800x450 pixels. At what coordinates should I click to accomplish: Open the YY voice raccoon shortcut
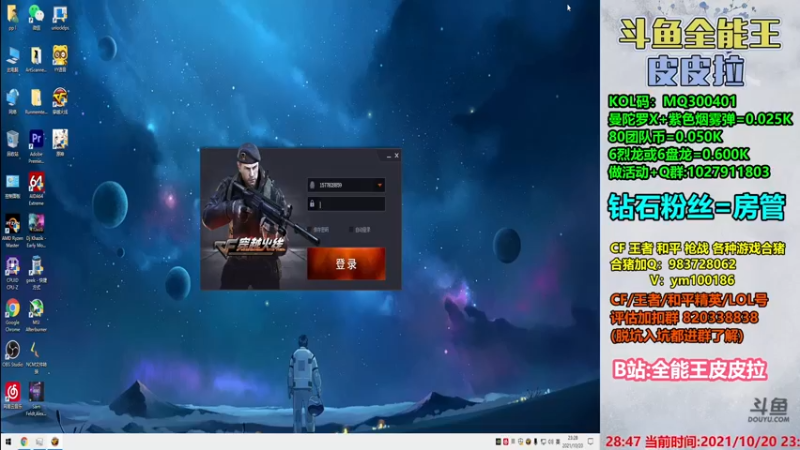[x=60, y=59]
